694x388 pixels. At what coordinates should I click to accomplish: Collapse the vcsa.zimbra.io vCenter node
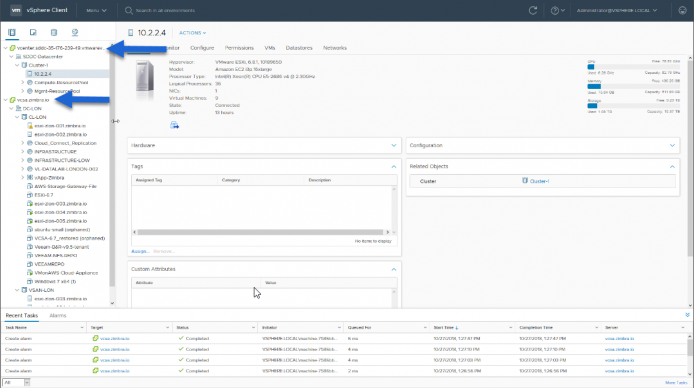coord(5,100)
